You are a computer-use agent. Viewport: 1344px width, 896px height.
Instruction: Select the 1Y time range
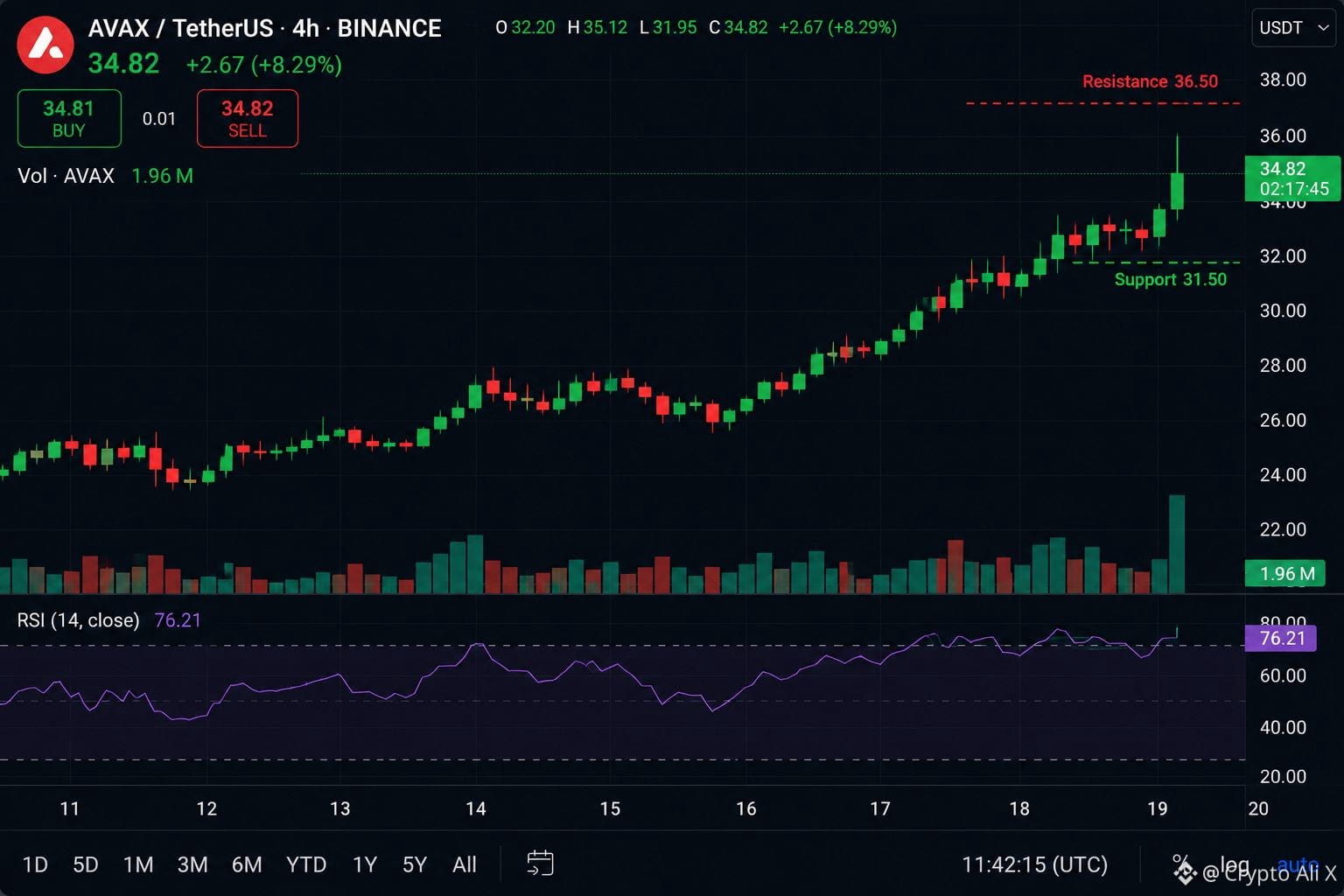click(365, 864)
